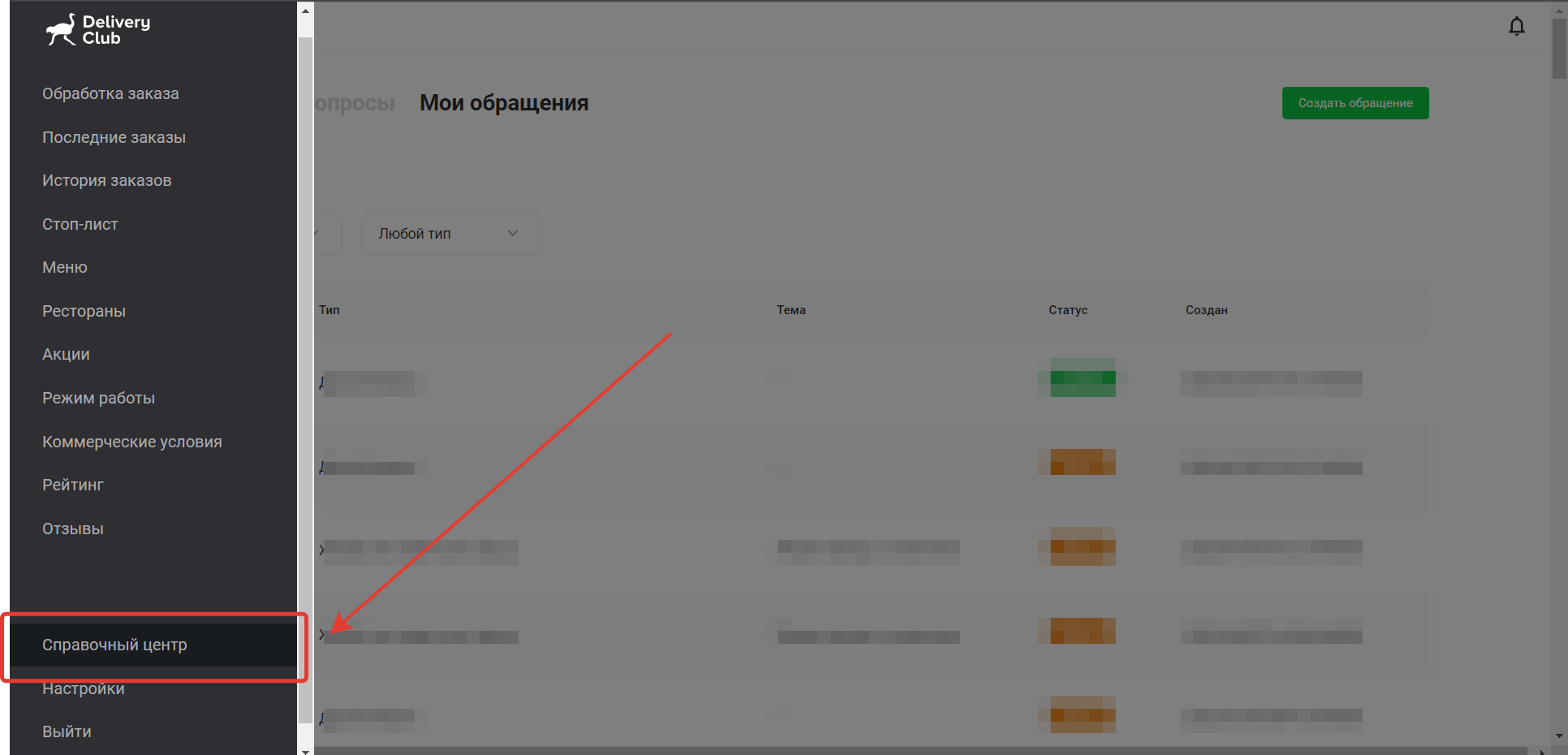Open Настройки in the sidebar

point(83,688)
